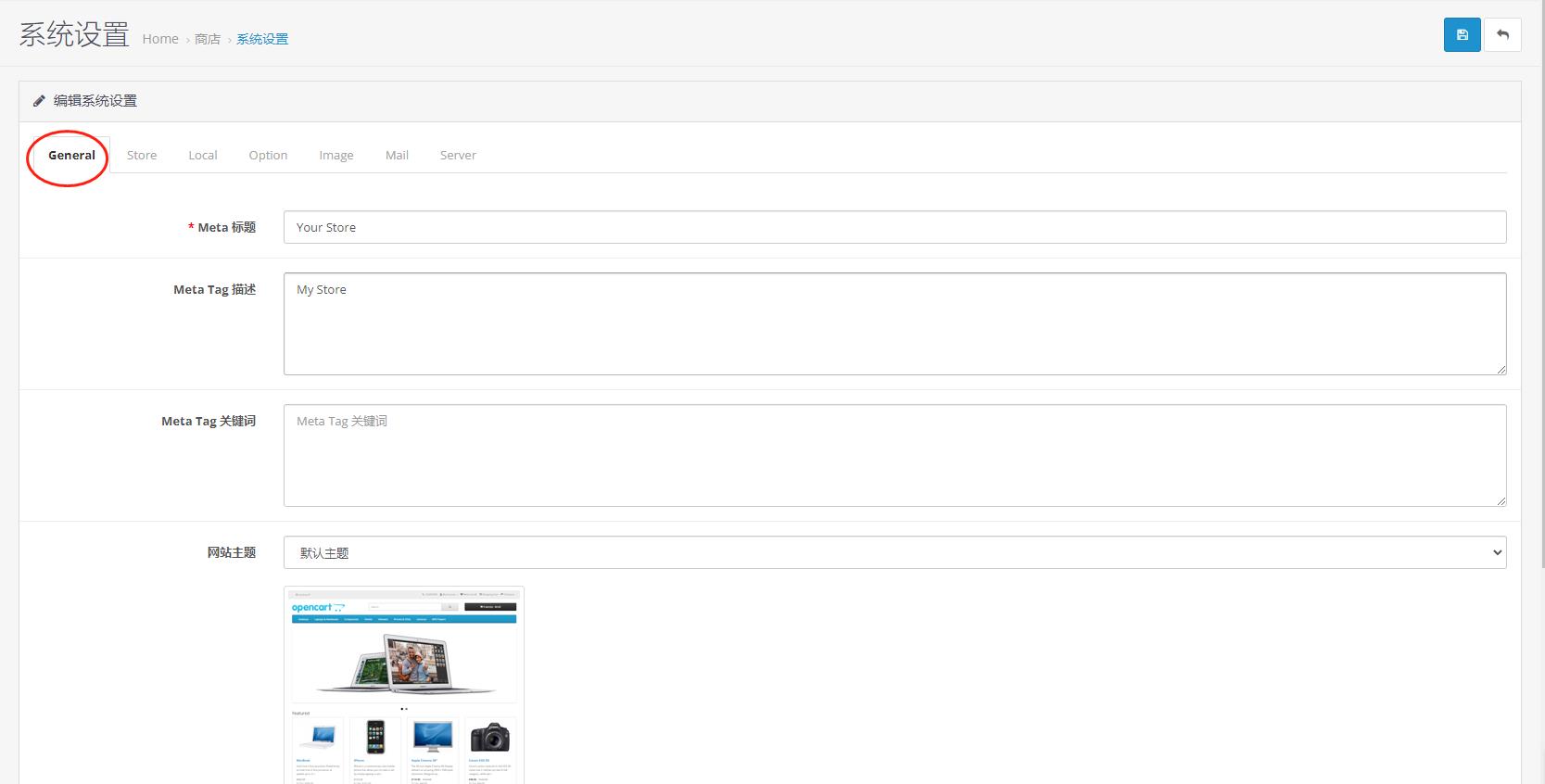Go to the Option tab
The image size is (1545, 784).
268,155
